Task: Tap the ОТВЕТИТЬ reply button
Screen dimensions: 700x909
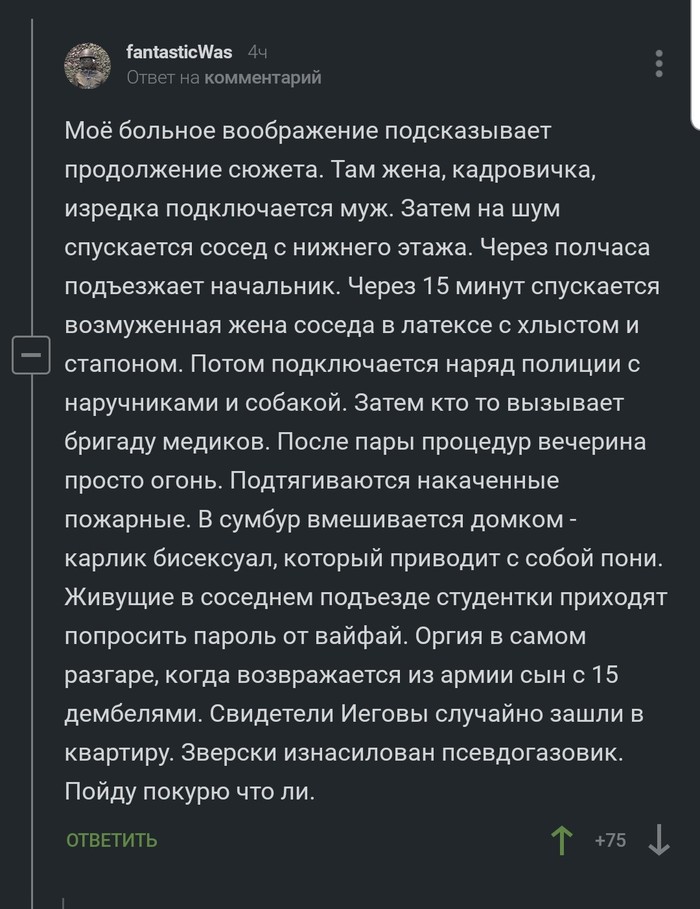Action: pos(112,840)
